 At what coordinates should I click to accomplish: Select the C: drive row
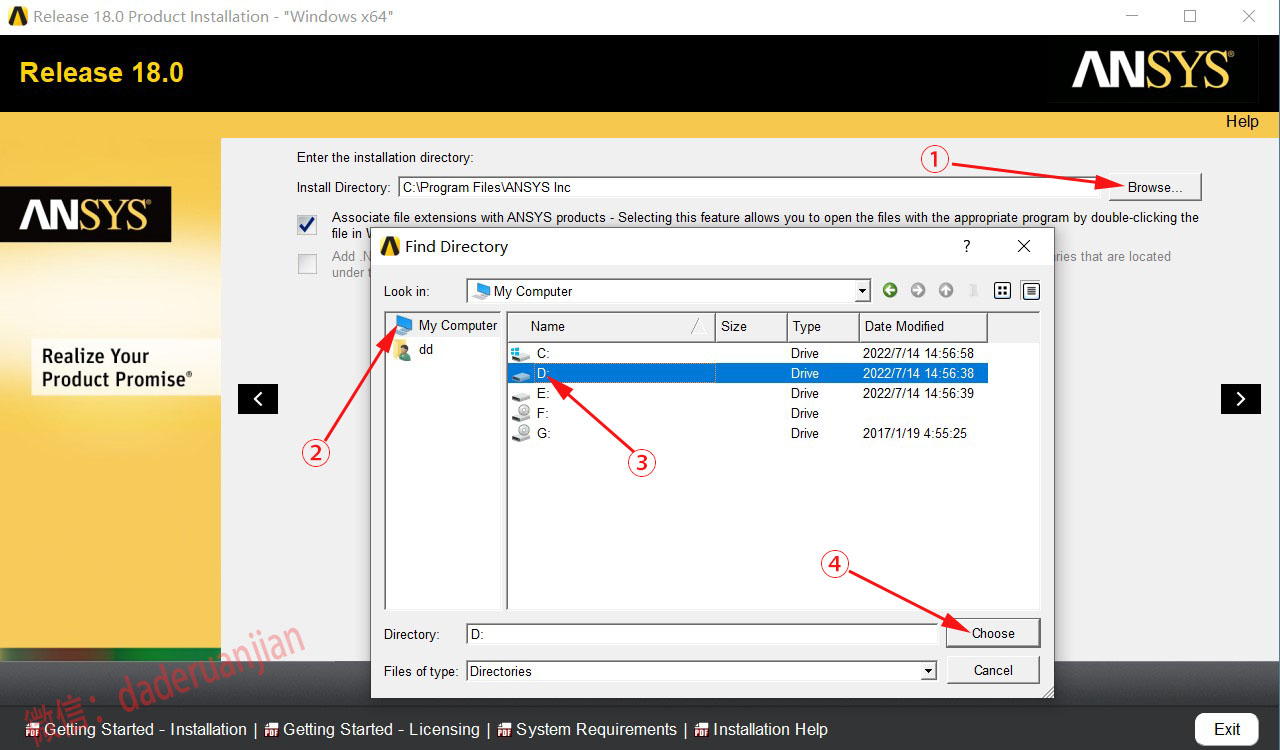click(748, 353)
